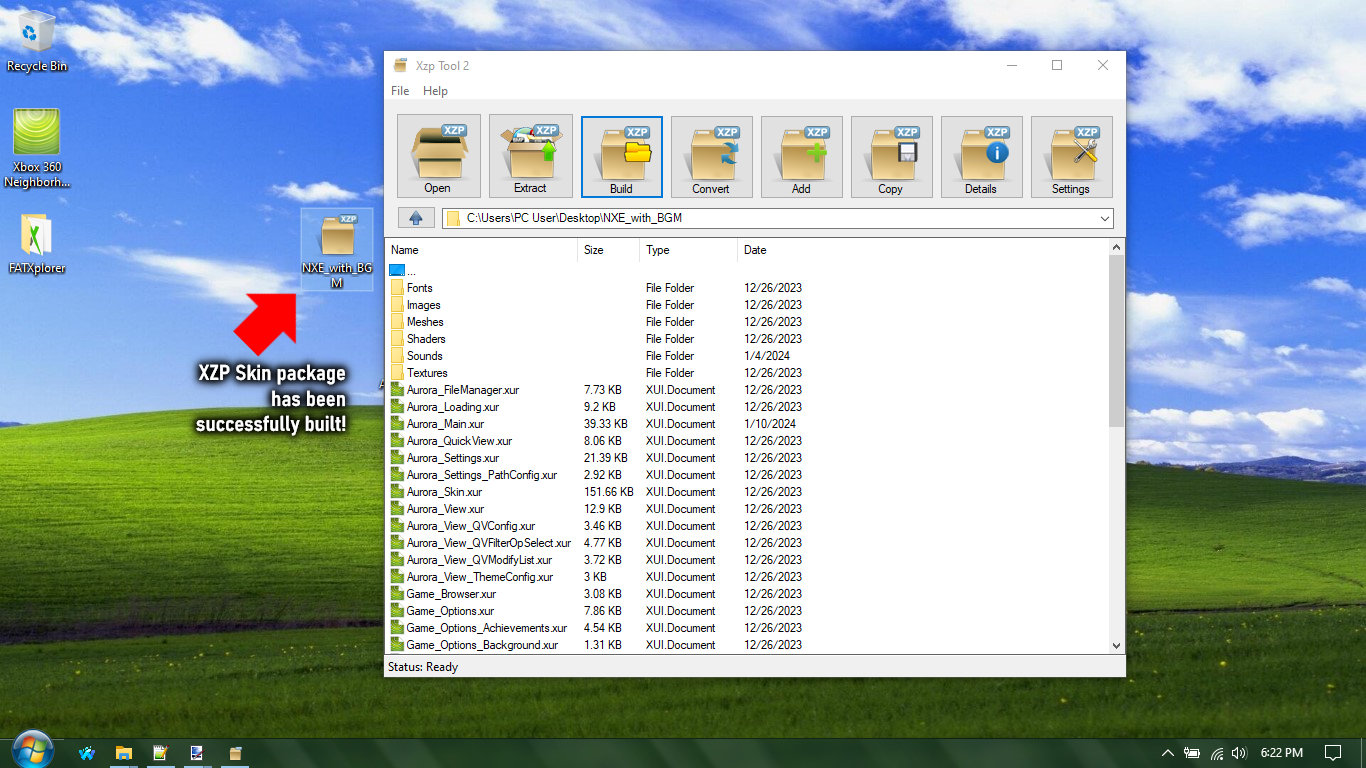This screenshot has height=768, width=1366.
Task: Select the Images folder row
Action: click(747, 305)
